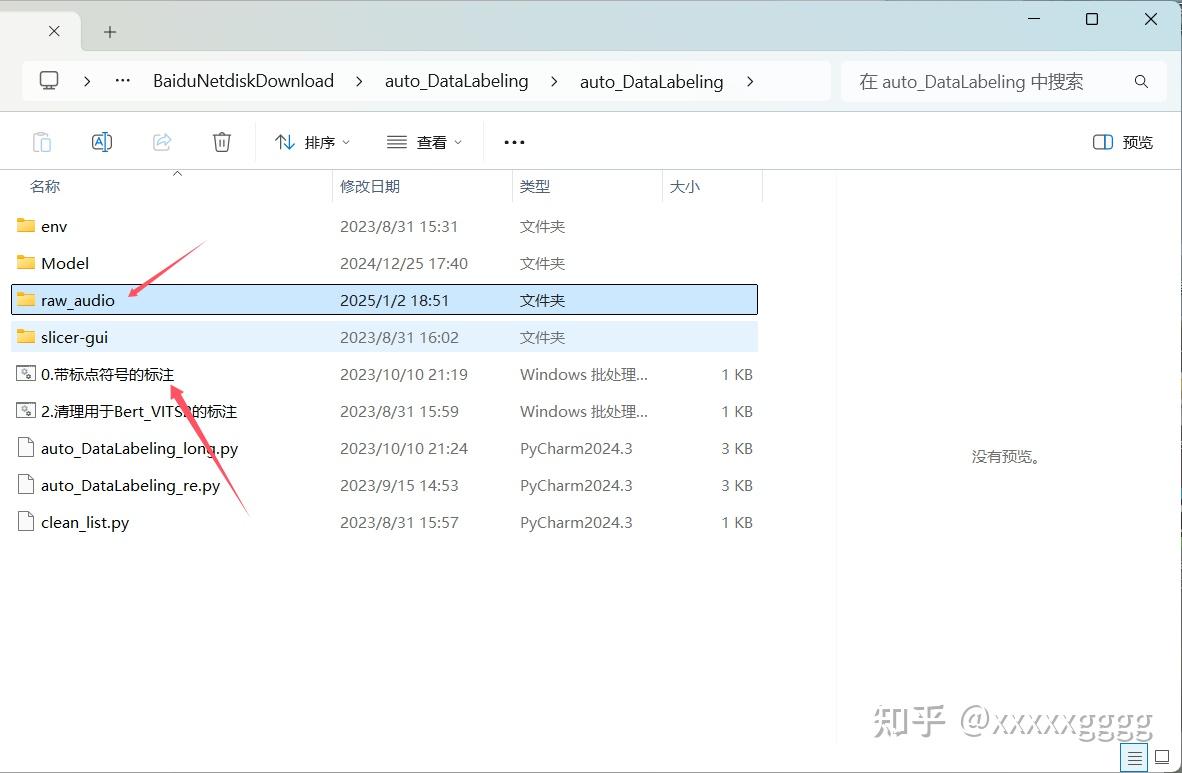The height and width of the screenshot is (773, 1182).
Task: Sort files by clicking the 名称 column header
Action: coord(45,186)
